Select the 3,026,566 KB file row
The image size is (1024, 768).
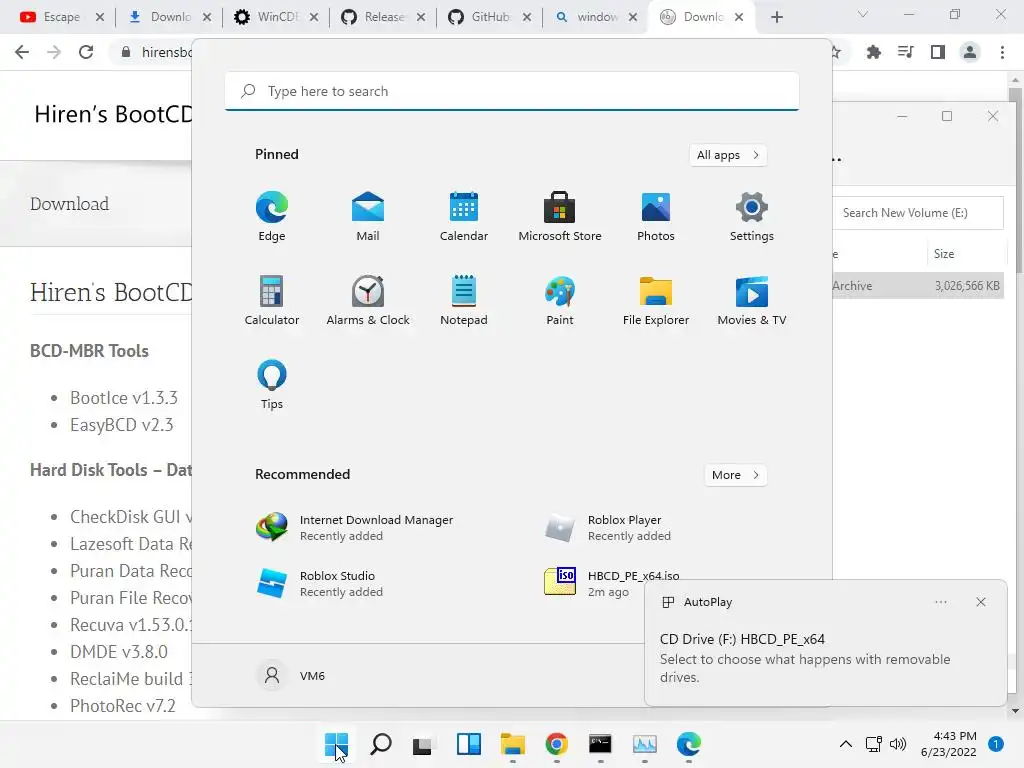point(918,285)
